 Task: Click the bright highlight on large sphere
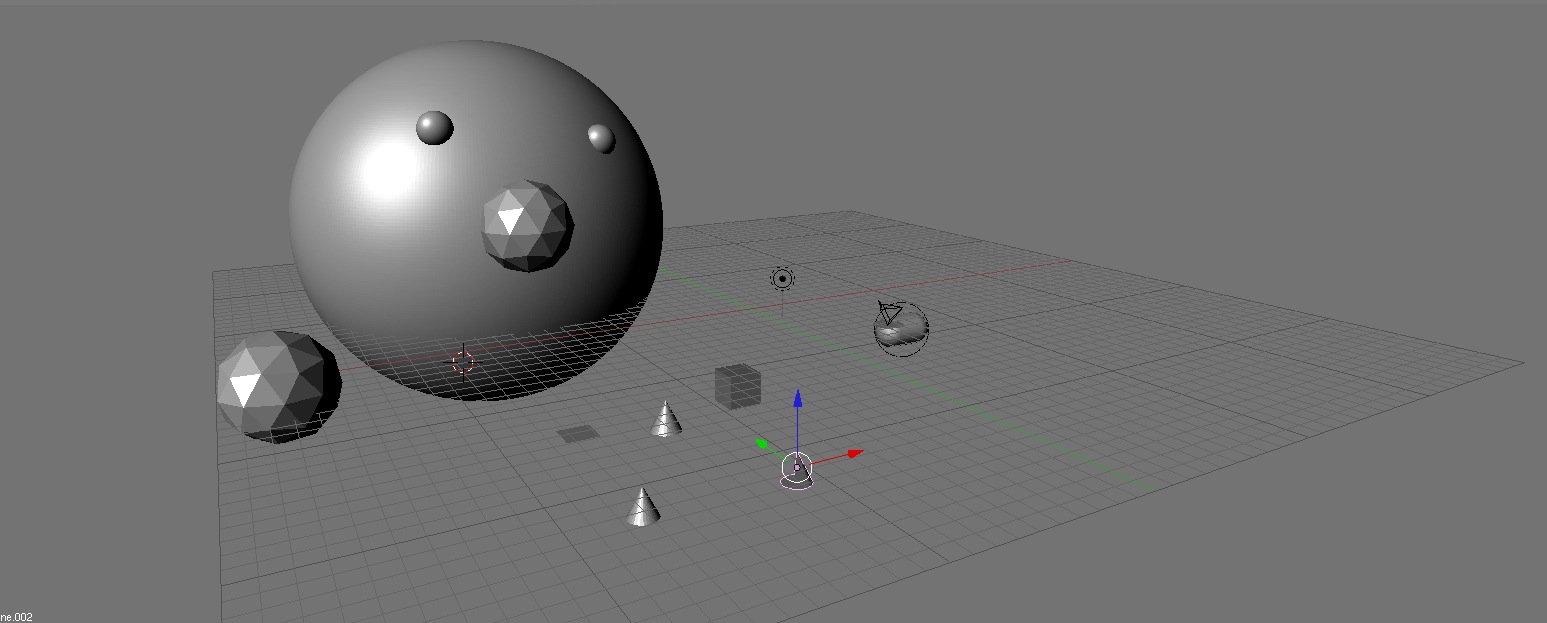click(390, 170)
